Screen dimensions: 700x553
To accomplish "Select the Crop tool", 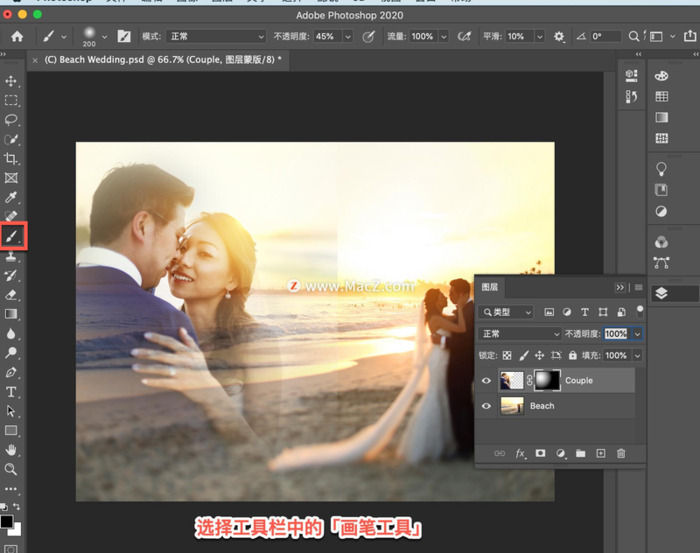I will point(12,159).
